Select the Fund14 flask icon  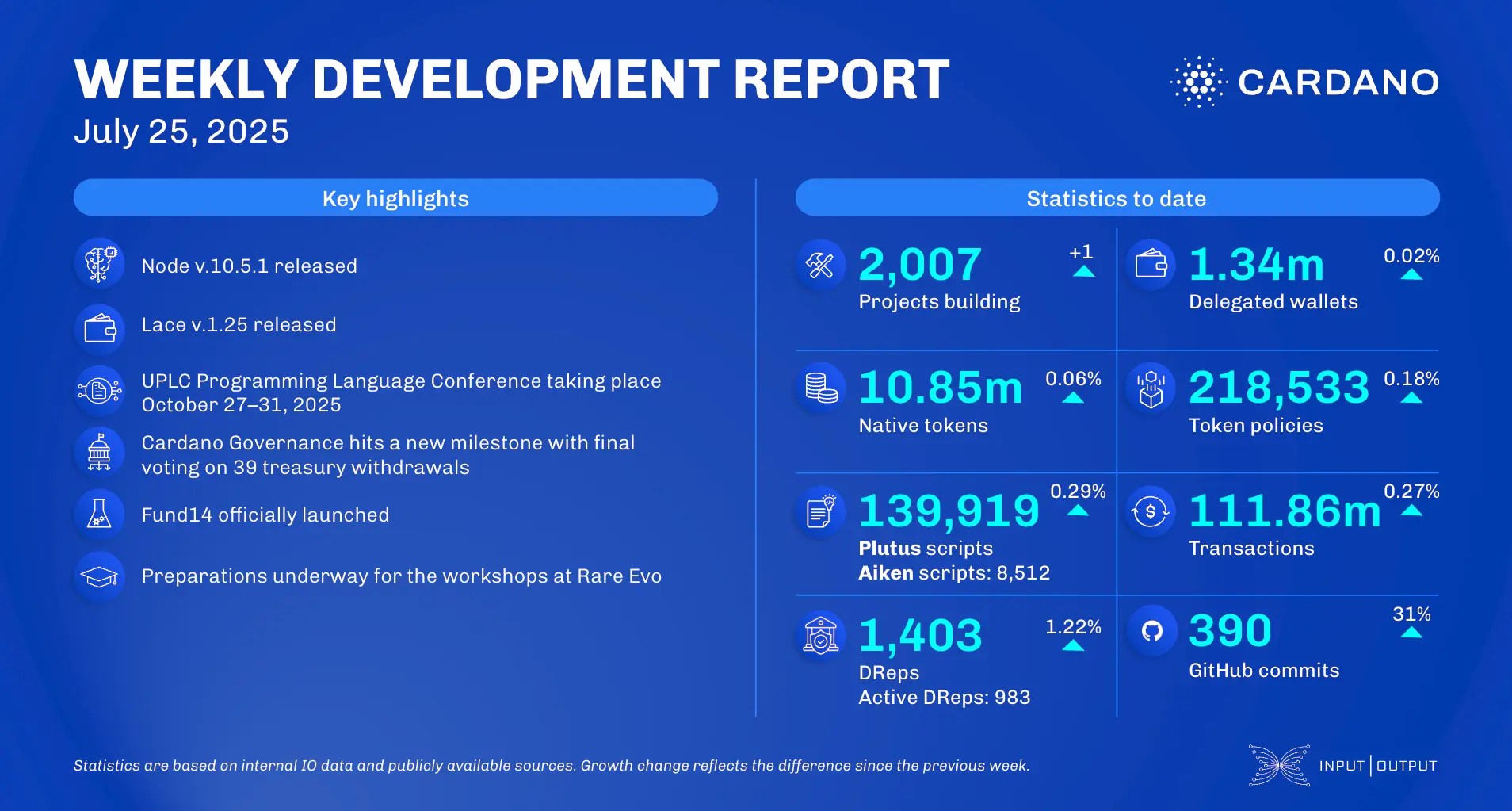tap(101, 514)
